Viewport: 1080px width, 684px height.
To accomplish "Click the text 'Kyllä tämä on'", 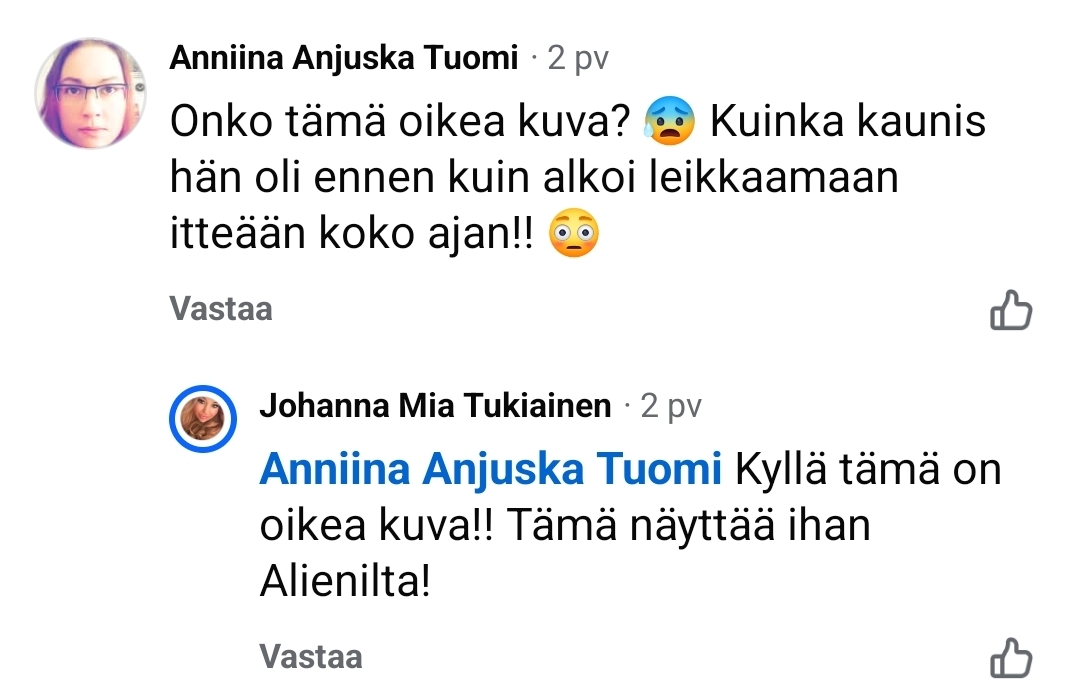I will (868, 469).
